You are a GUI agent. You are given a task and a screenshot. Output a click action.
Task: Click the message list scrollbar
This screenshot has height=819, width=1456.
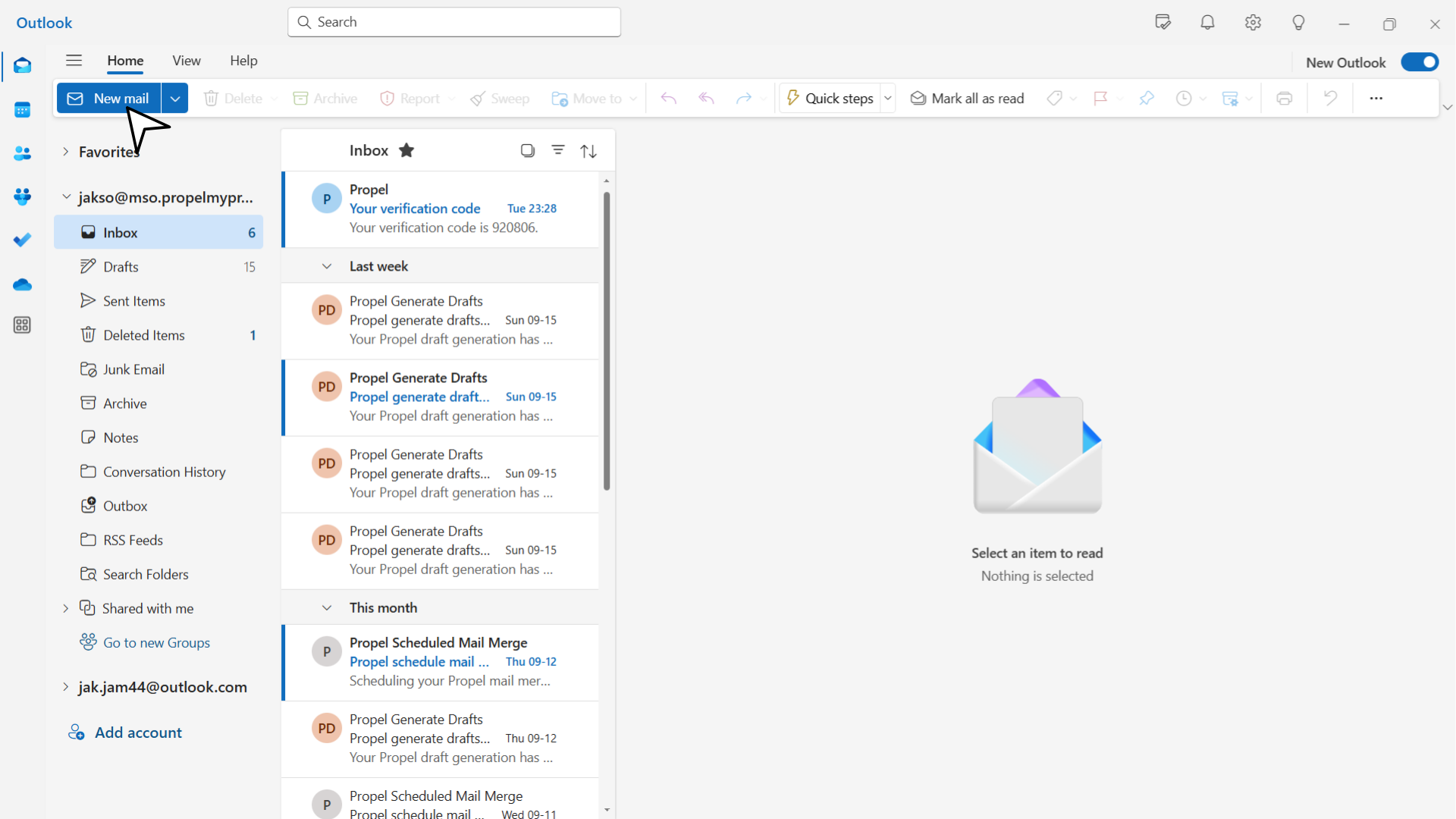[x=607, y=341]
